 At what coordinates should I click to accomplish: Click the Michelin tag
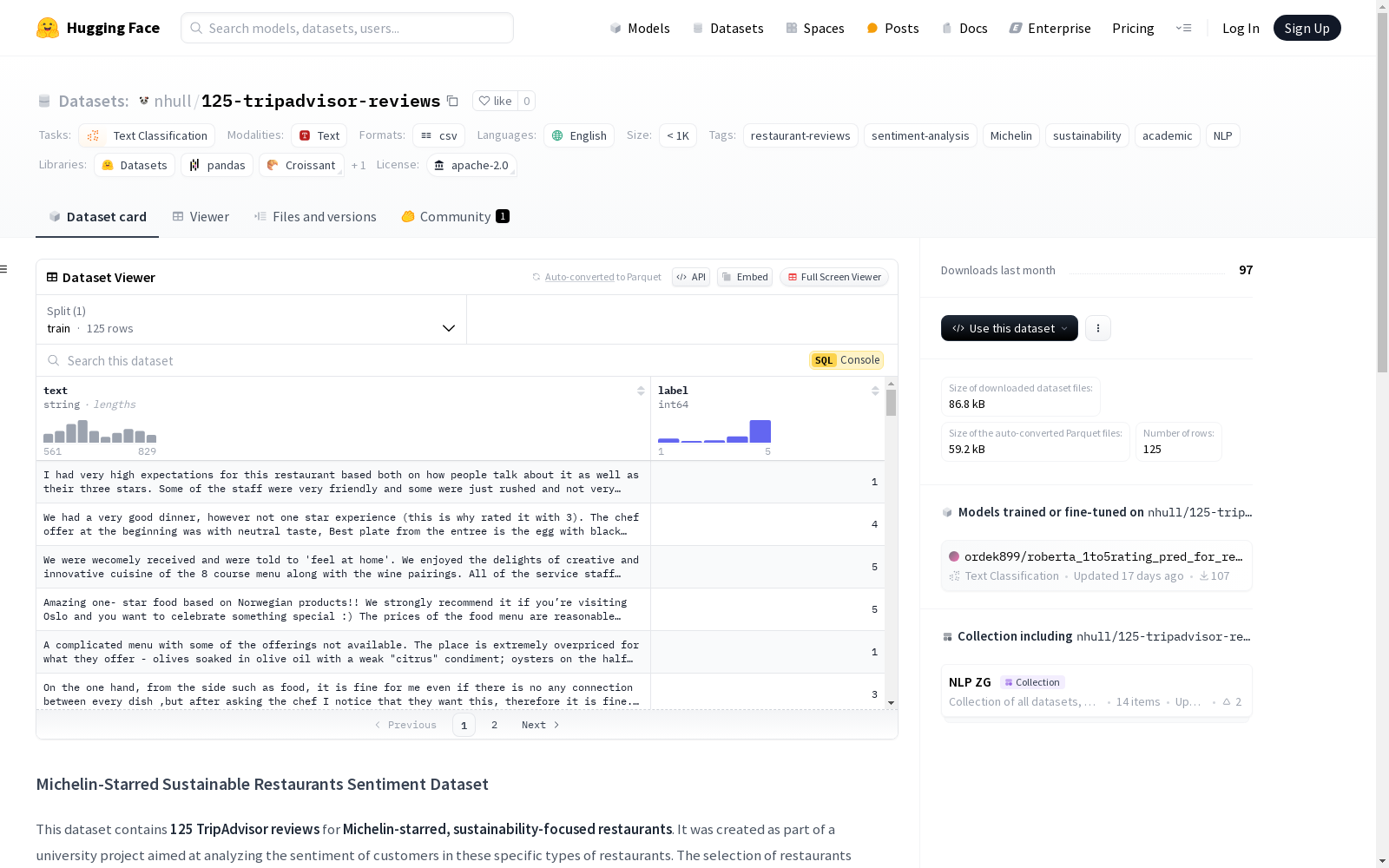pyautogui.click(x=1011, y=135)
